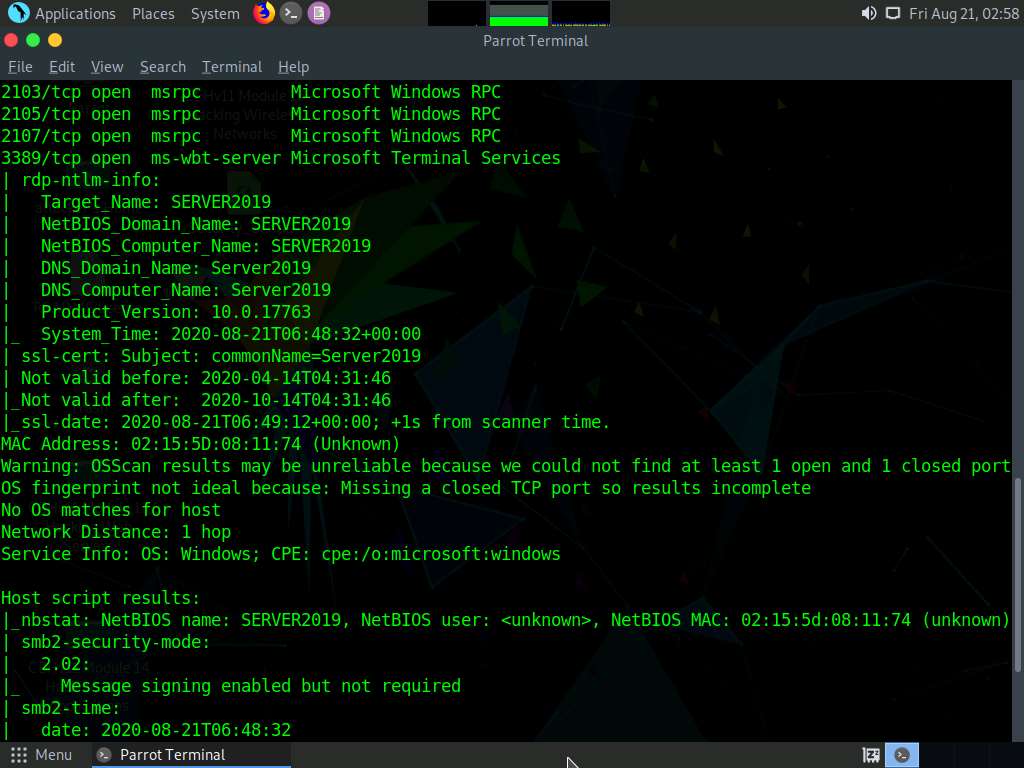1024x768 pixels.
Task: Click 'Product_Version: 10.0.17763' line
Action: [176, 312]
